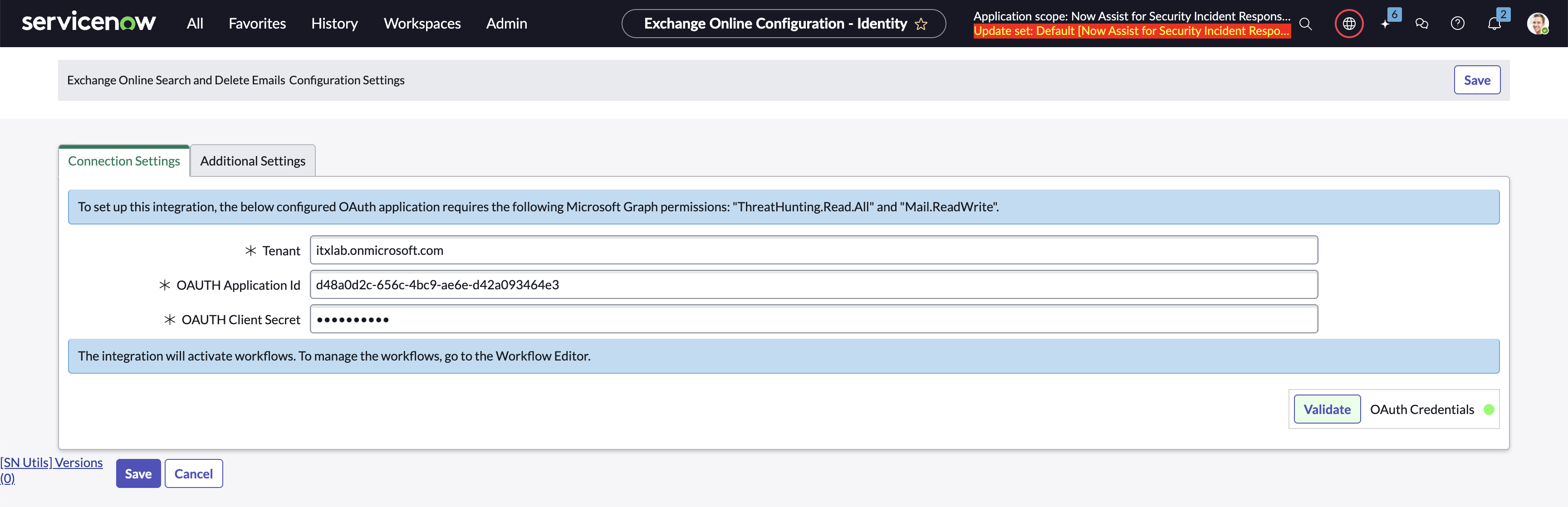Click the OAUTH Client Secret field
Image resolution: width=1568 pixels, height=507 pixels.
[x=814, y=320]
